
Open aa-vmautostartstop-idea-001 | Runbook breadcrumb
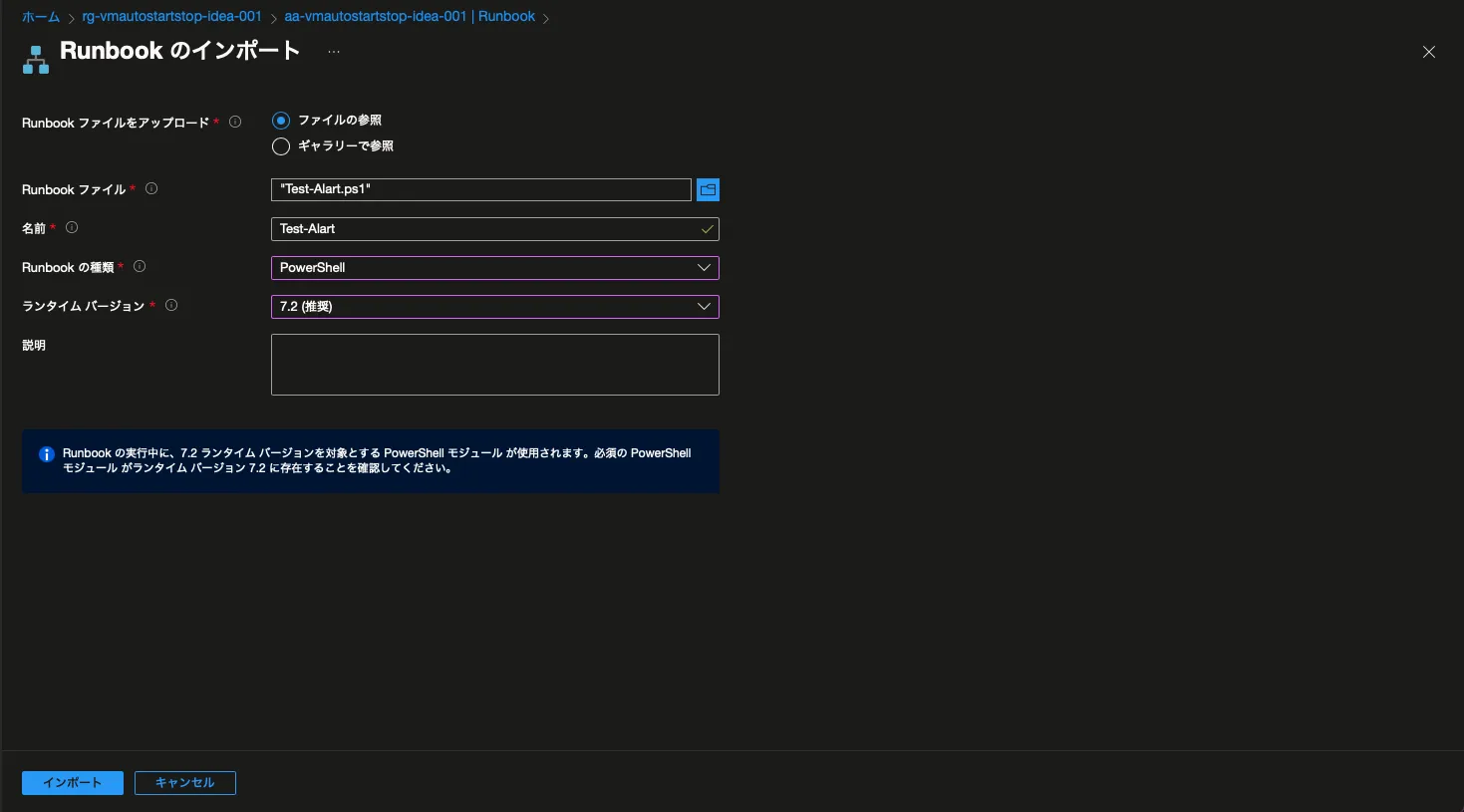click(x=410, y=17)
